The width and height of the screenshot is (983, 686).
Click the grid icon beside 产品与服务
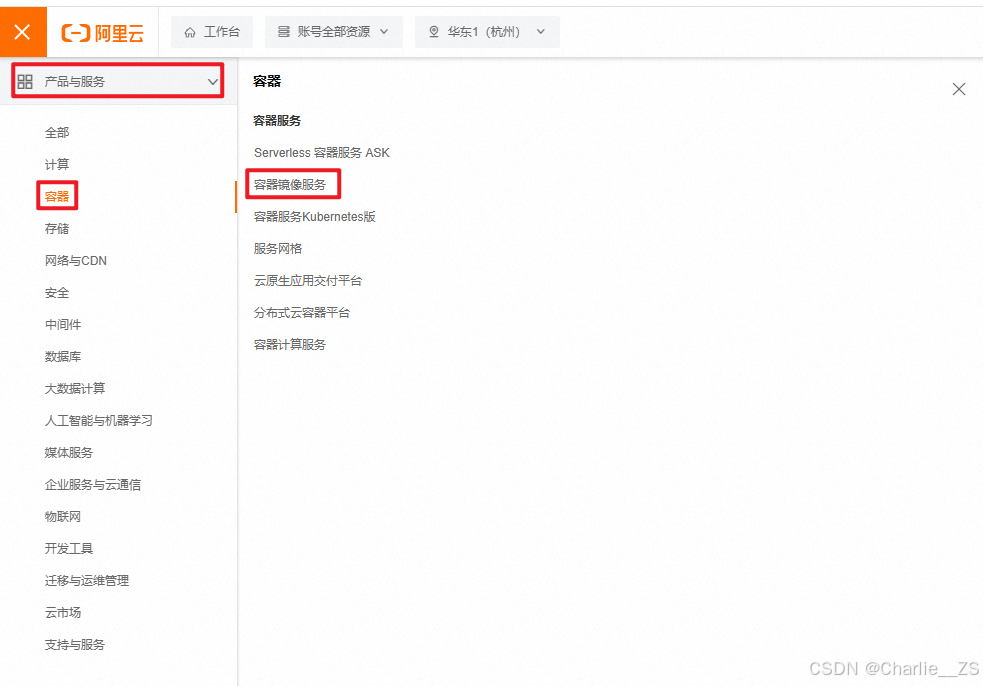tap(25, 82)
